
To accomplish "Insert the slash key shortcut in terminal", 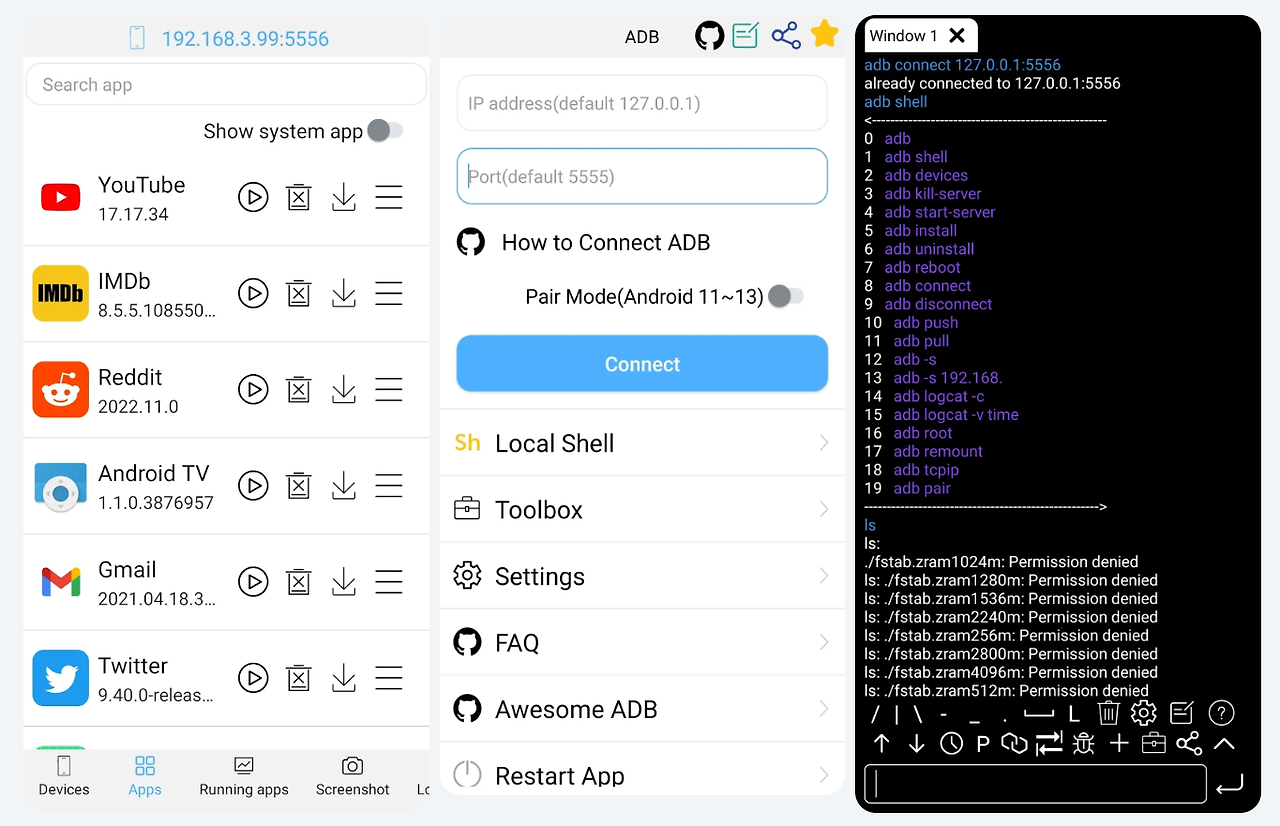I will pos(875,714).
